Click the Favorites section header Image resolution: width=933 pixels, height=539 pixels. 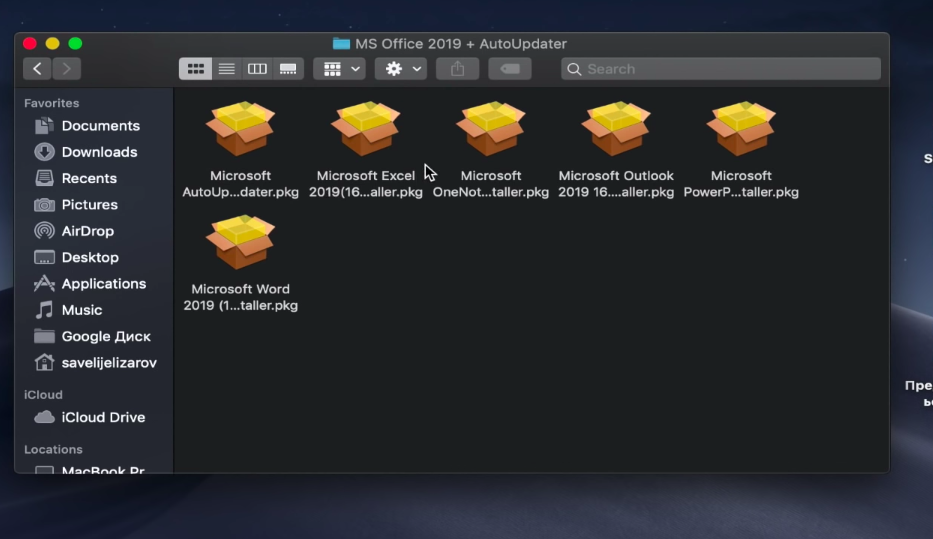coord(51,103)
